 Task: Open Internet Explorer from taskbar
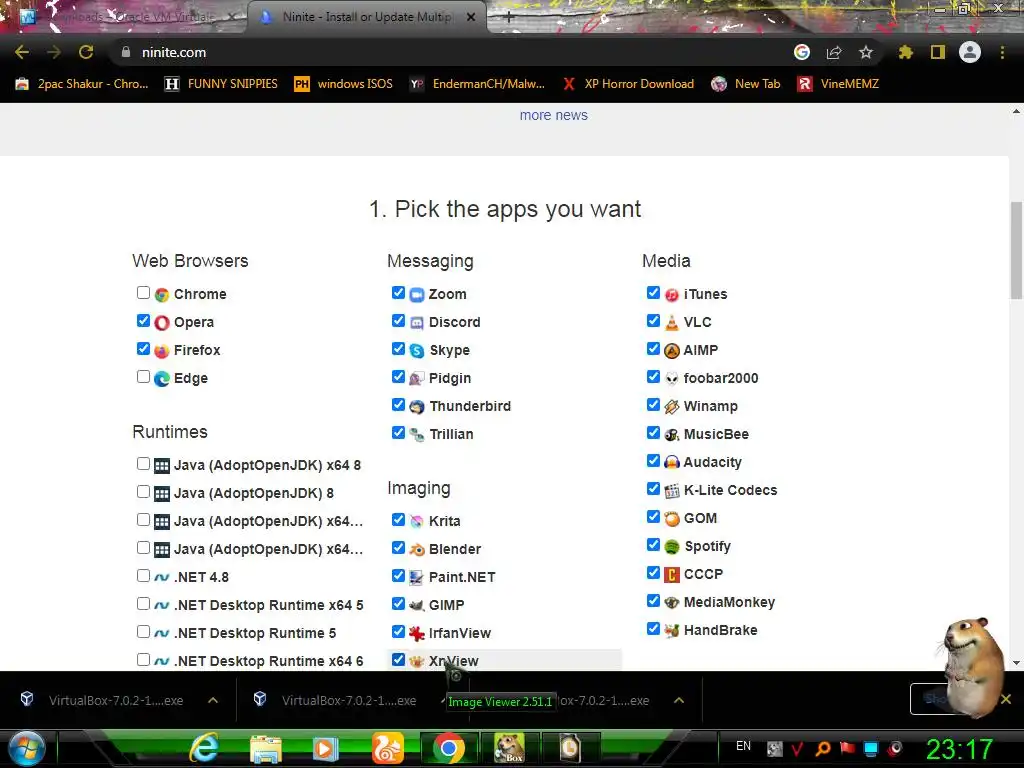coord(204,748)
